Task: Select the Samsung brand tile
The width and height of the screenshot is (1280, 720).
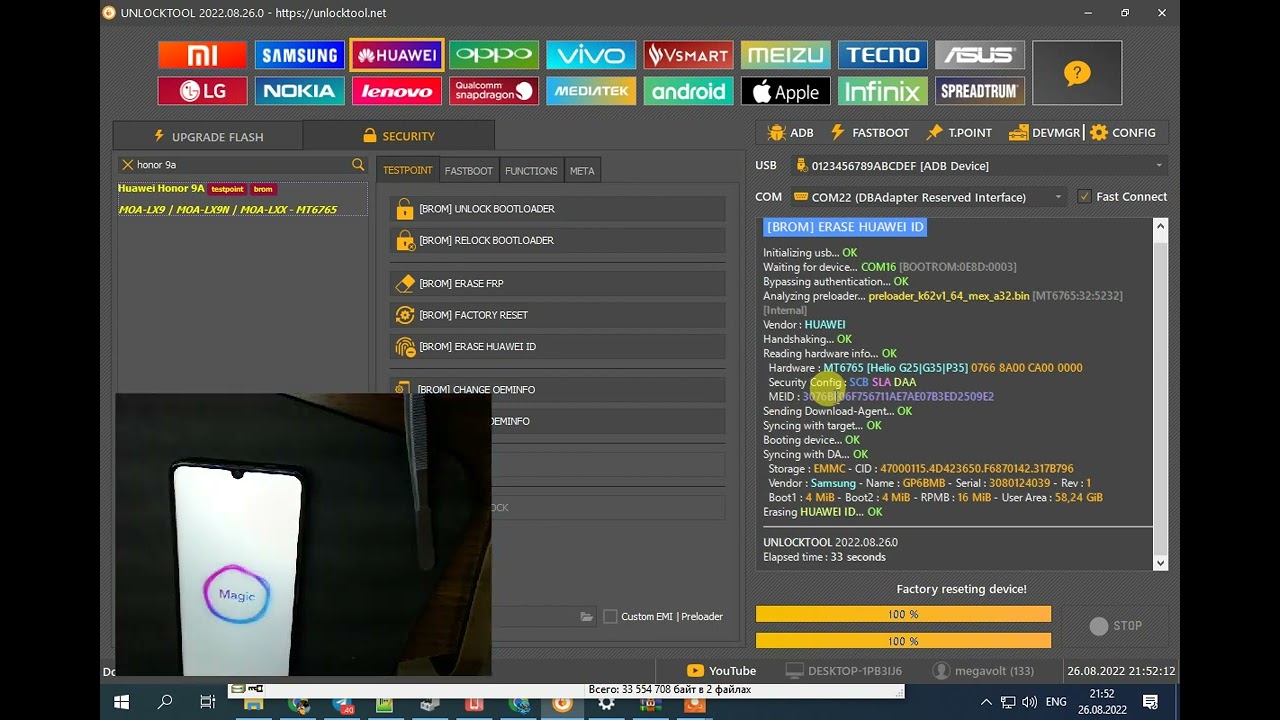Action: pyautogui.click(x=299, y=55)
